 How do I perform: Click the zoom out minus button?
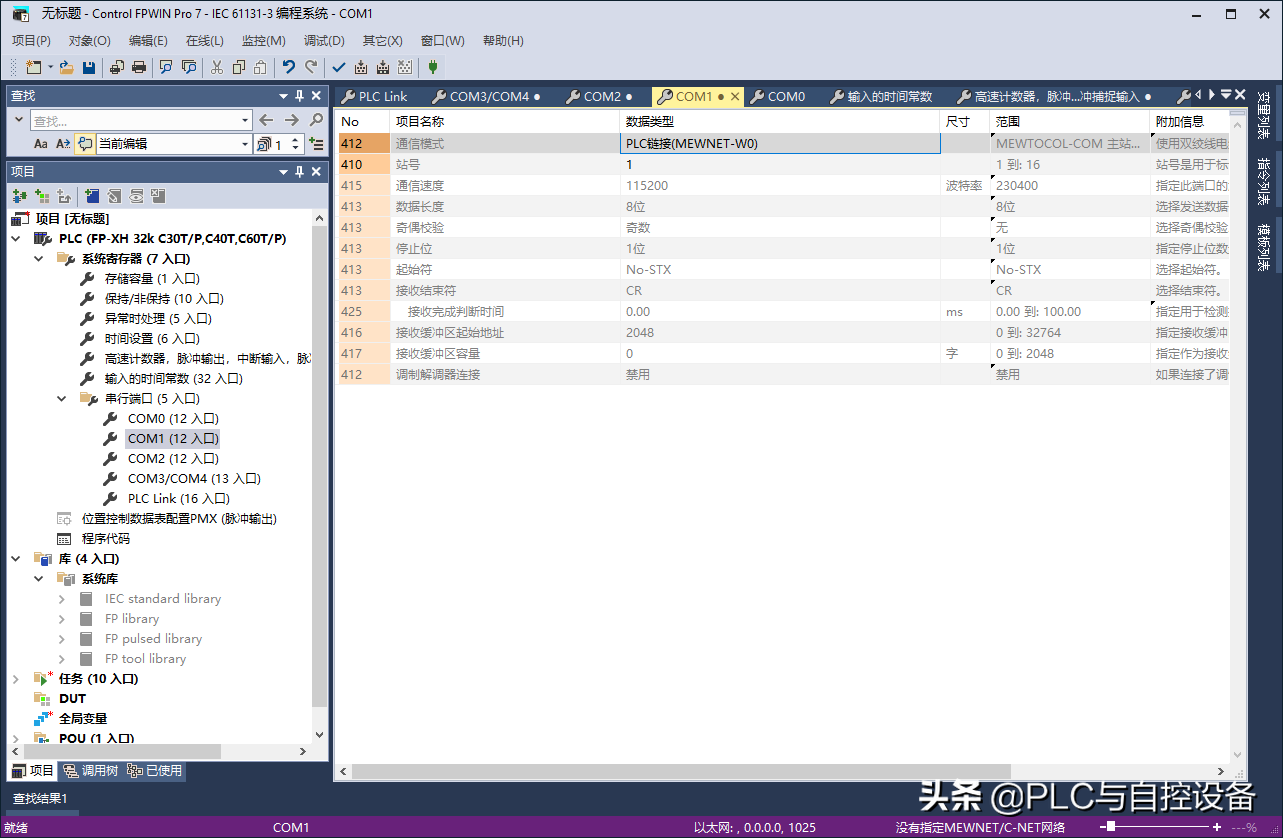[x=1102, y=827]
